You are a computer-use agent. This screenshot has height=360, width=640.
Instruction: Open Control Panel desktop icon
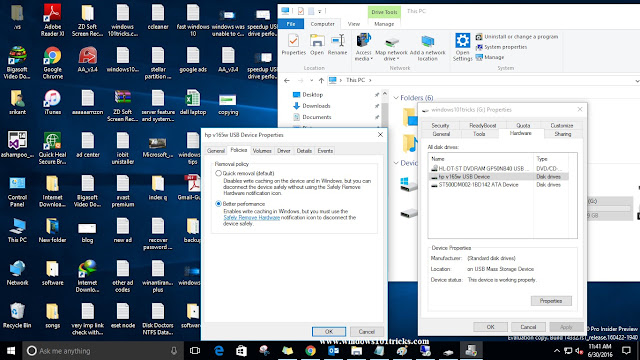click(x=17, y=191)
